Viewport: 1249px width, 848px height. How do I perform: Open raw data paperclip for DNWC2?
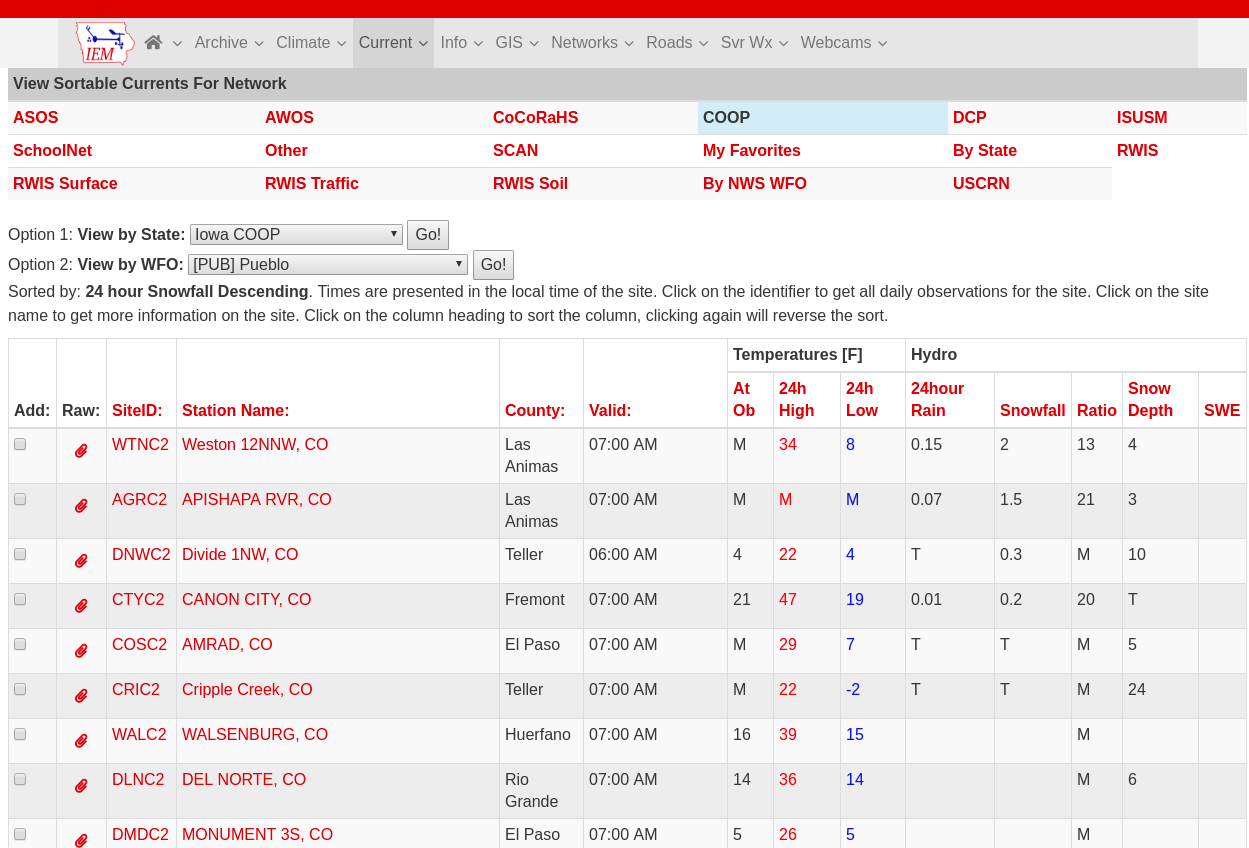pyautogui.click(x=81, y=561)
